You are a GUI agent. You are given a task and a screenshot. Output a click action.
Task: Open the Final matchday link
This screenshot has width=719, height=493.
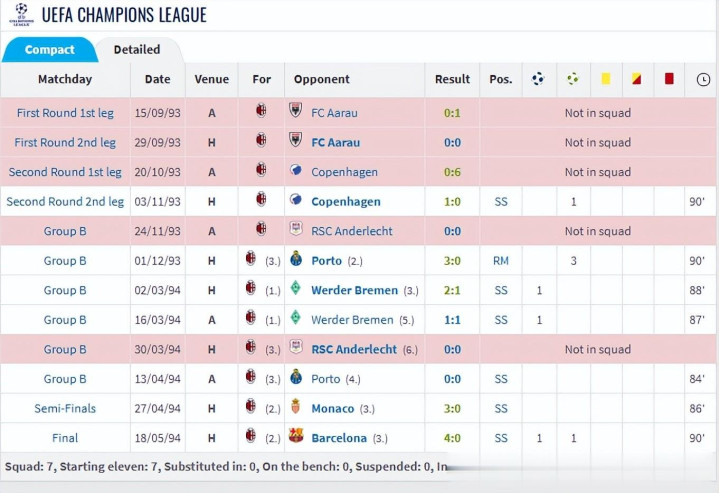click(x=65, y=438)
